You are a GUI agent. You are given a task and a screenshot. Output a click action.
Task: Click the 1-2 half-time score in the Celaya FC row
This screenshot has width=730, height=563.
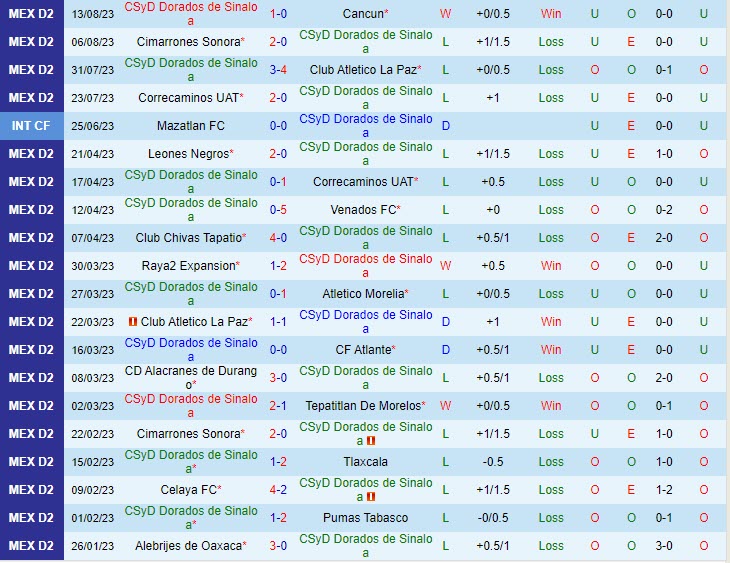click(x=664, y=490)
